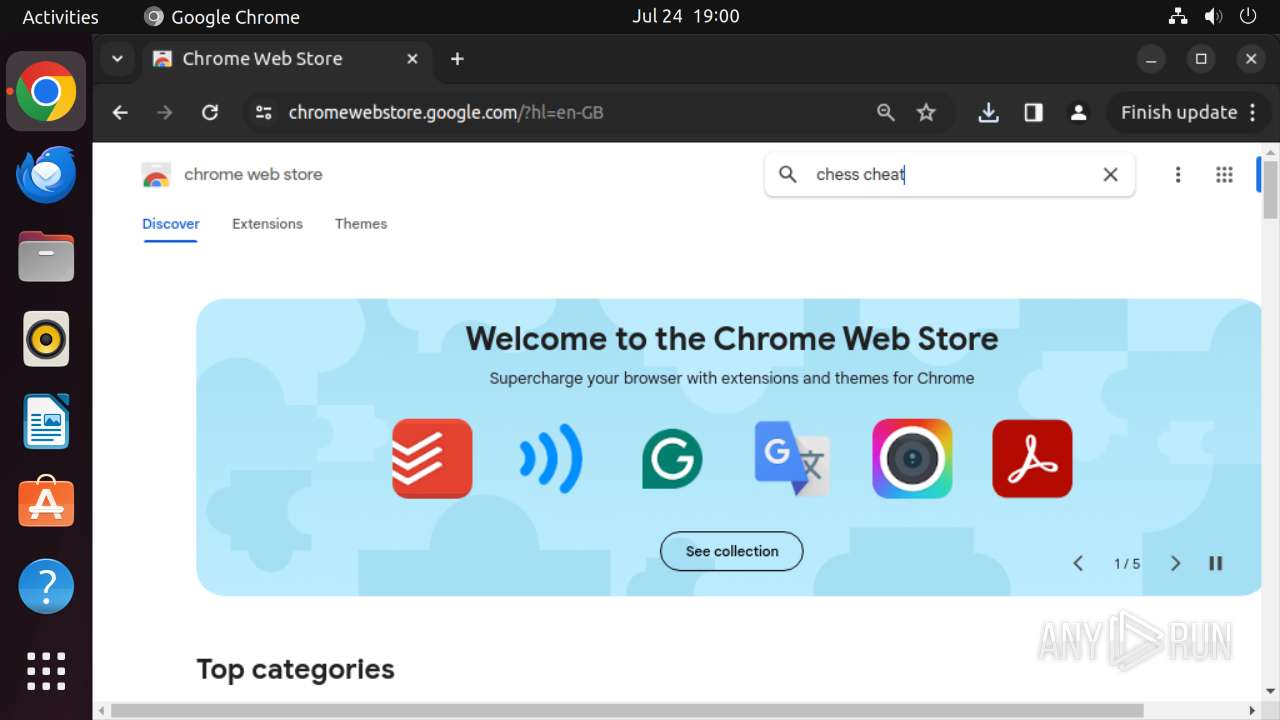Click the chrome web store logo
Viewport: 1280px width, 720px height.
[232, 174]
